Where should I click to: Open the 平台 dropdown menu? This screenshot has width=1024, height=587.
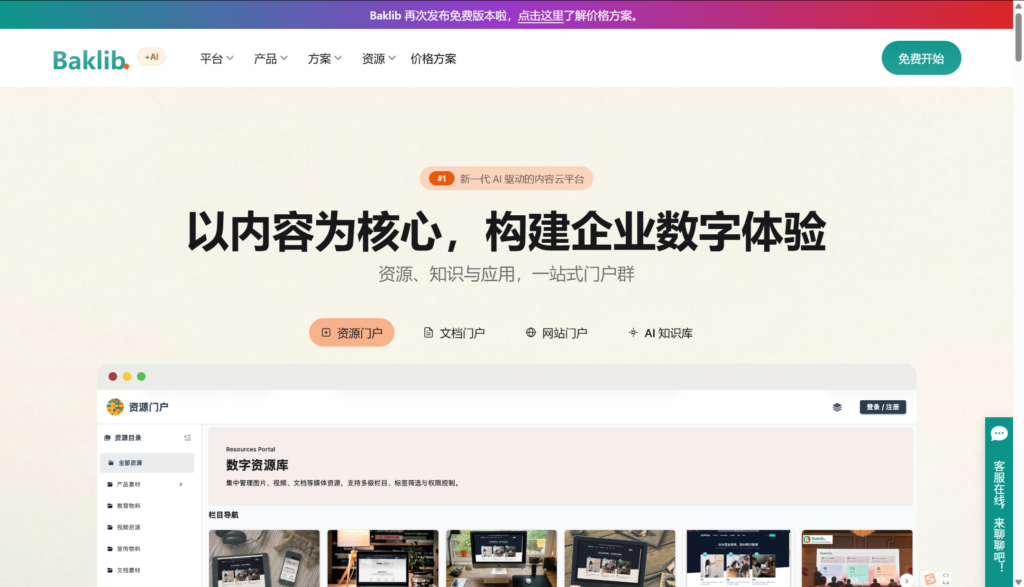pyautogui.click(x=217, y=59)
